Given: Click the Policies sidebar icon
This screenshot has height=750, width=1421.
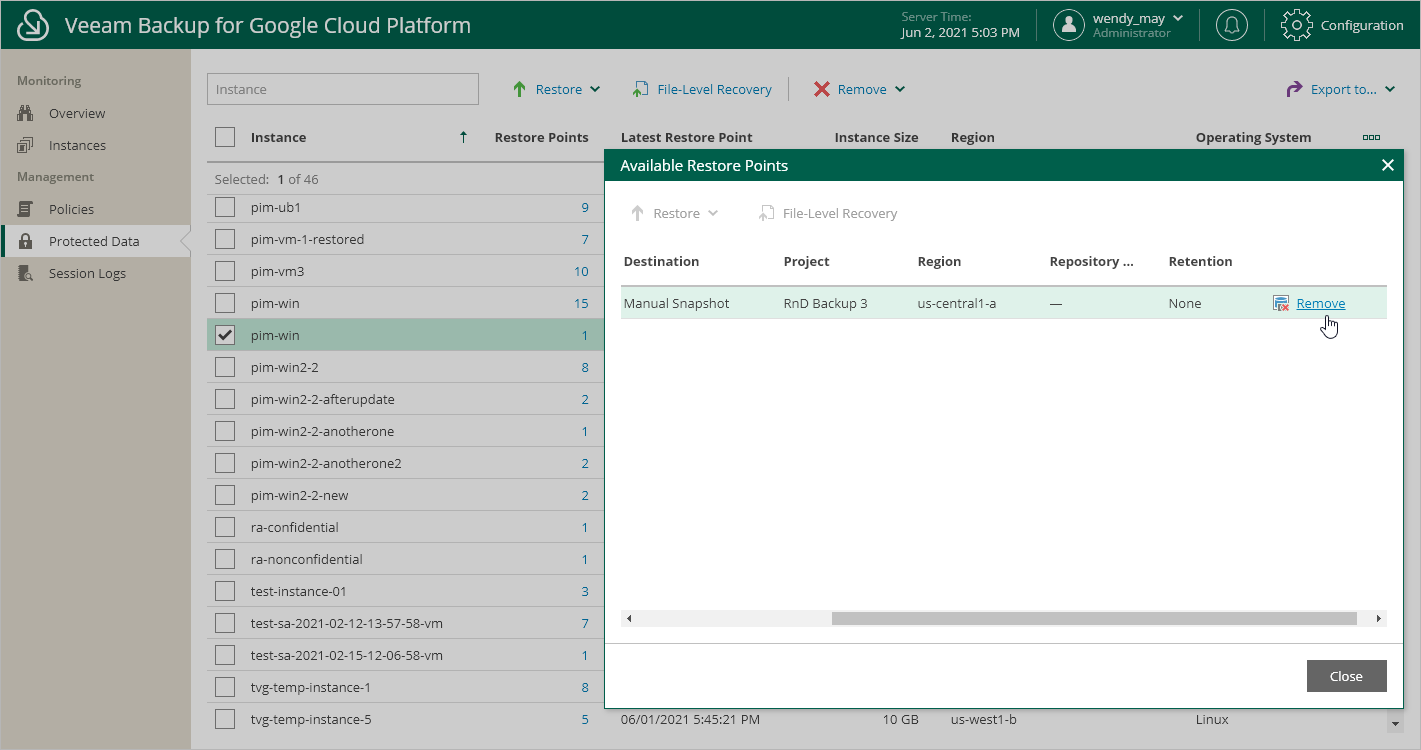Looking at the screenshot, I should click(x=26, y=209).
